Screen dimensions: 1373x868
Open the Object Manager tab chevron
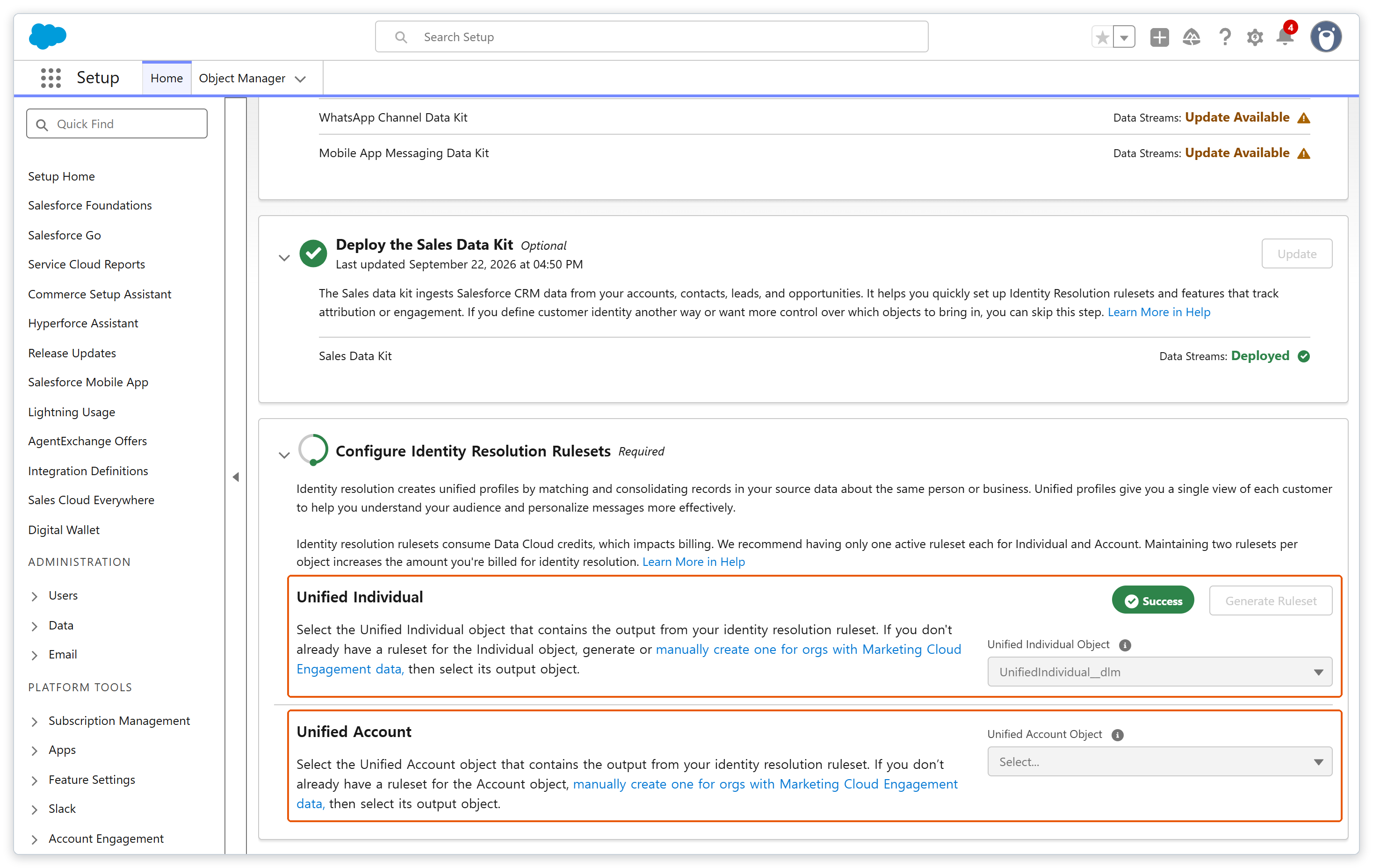click(x=301, y=79)
